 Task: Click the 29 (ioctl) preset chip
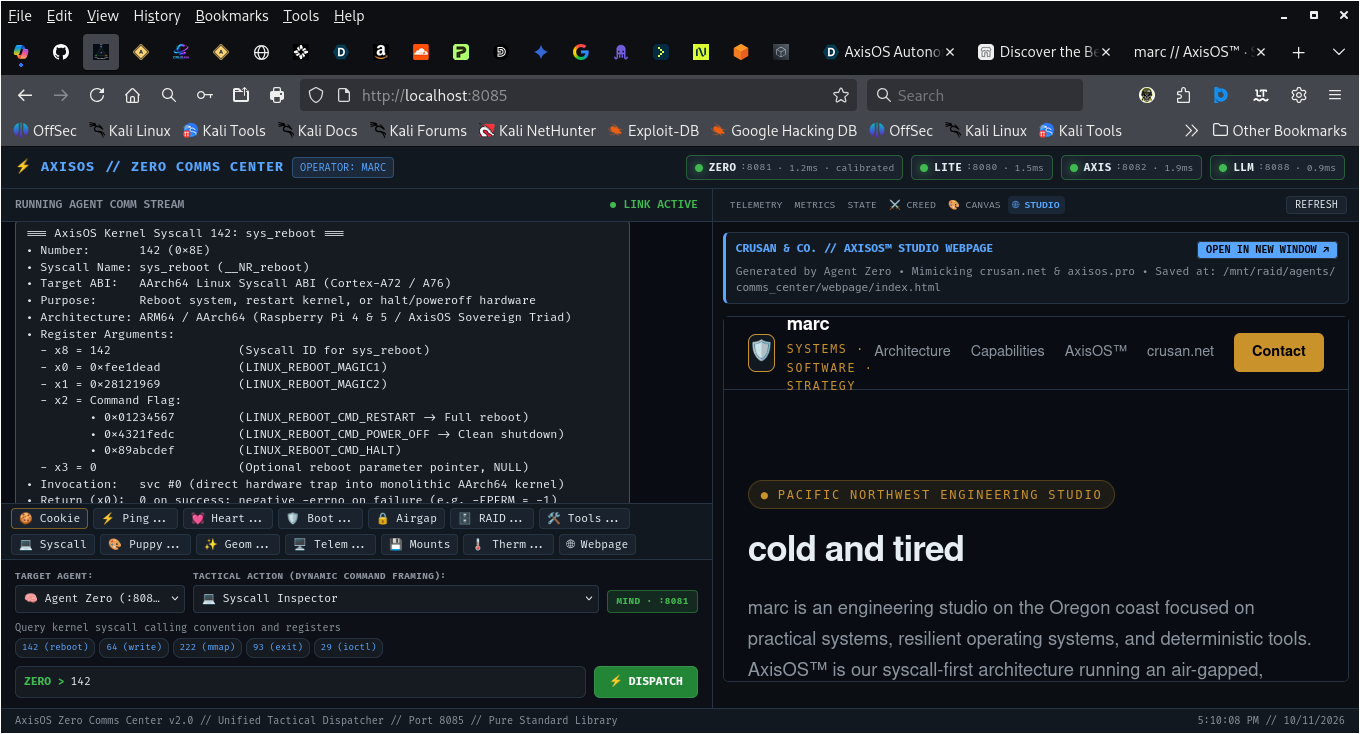coord(348,647)
